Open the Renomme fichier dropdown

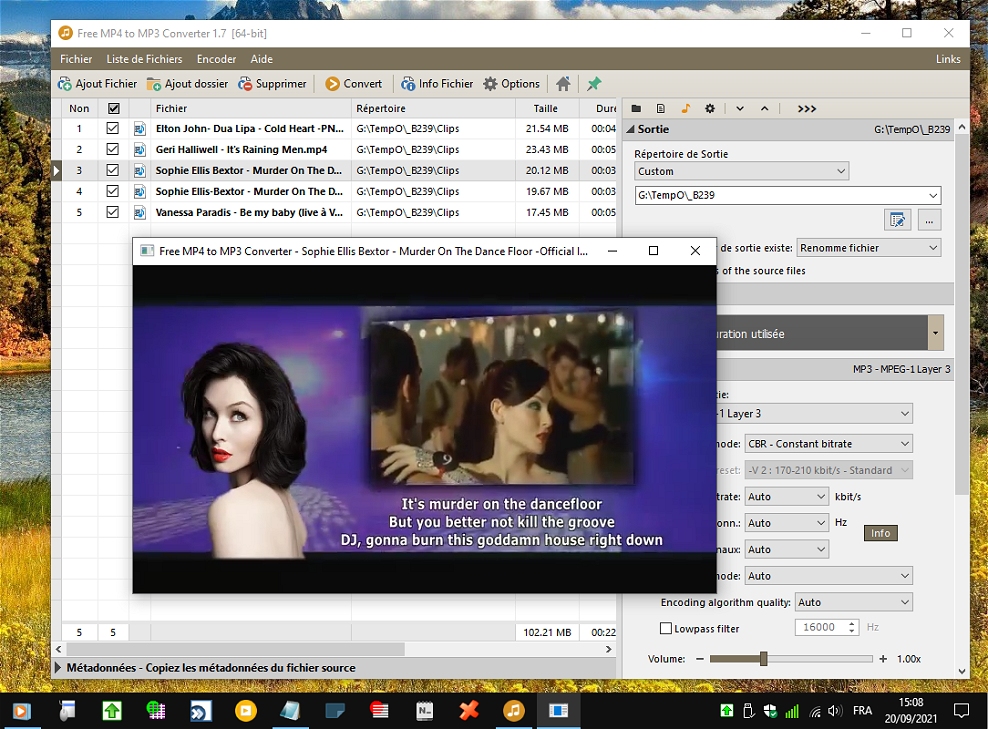point(869,248)
